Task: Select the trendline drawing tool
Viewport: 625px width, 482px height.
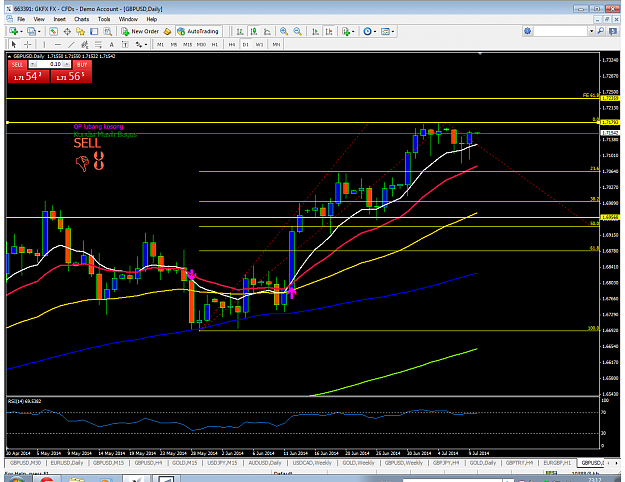Action: click(71, 44)
